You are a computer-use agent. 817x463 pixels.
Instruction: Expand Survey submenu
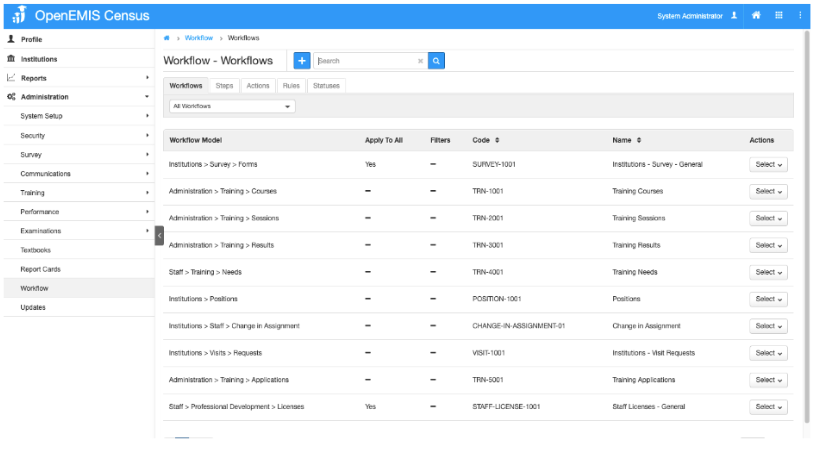147,154
